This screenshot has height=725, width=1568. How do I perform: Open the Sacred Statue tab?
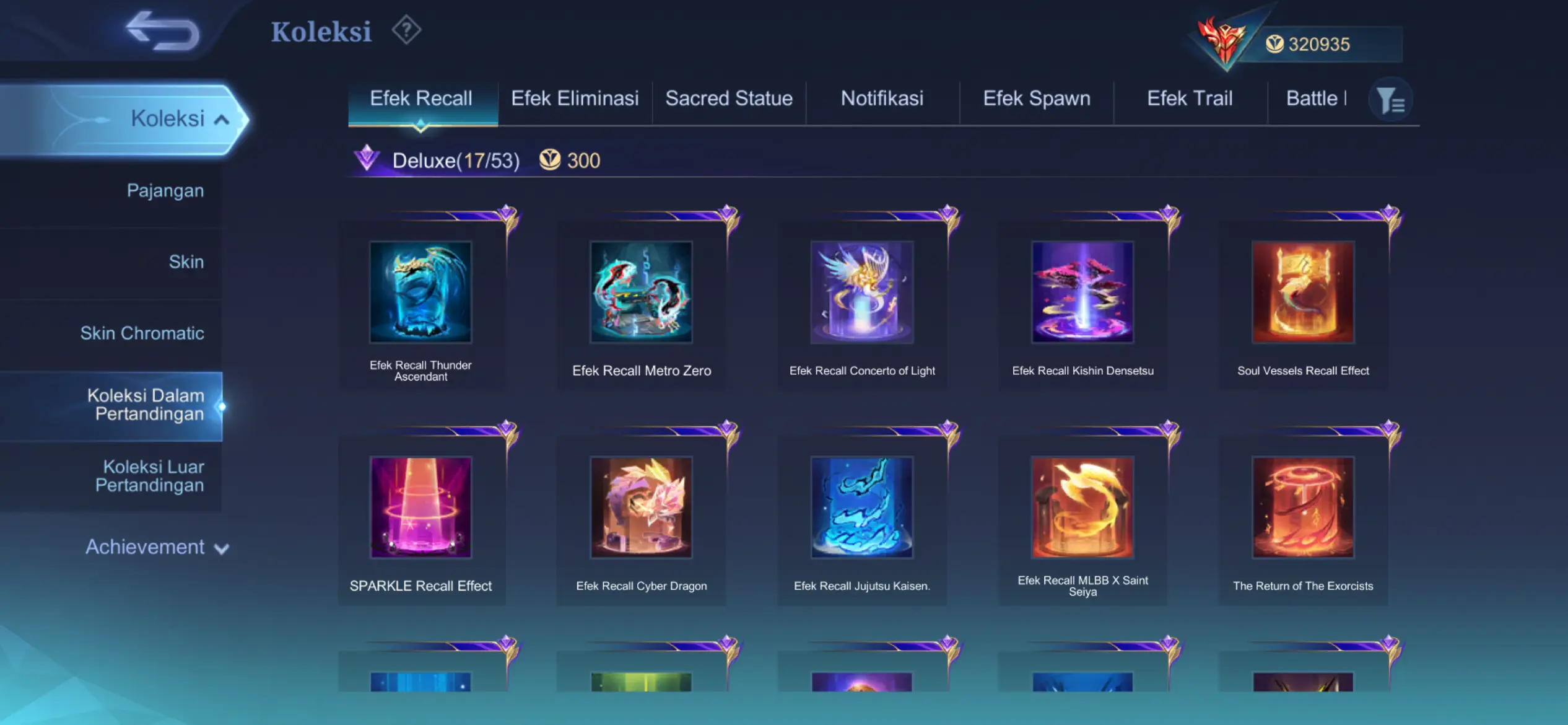point(729,99)
